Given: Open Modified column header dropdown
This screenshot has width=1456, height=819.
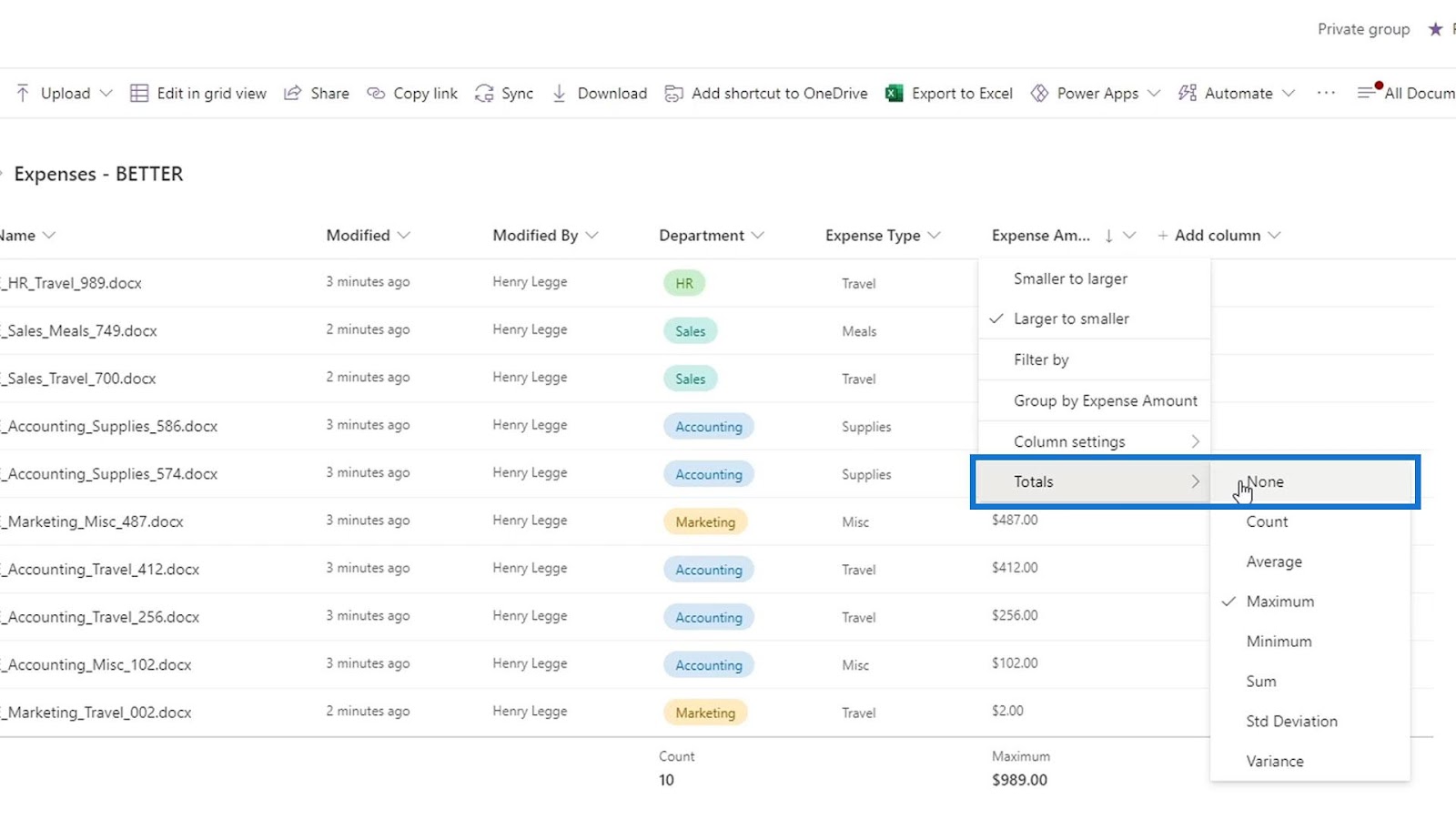Looking at the screenshot, I should pyautogui.click(x=403, y=235).
